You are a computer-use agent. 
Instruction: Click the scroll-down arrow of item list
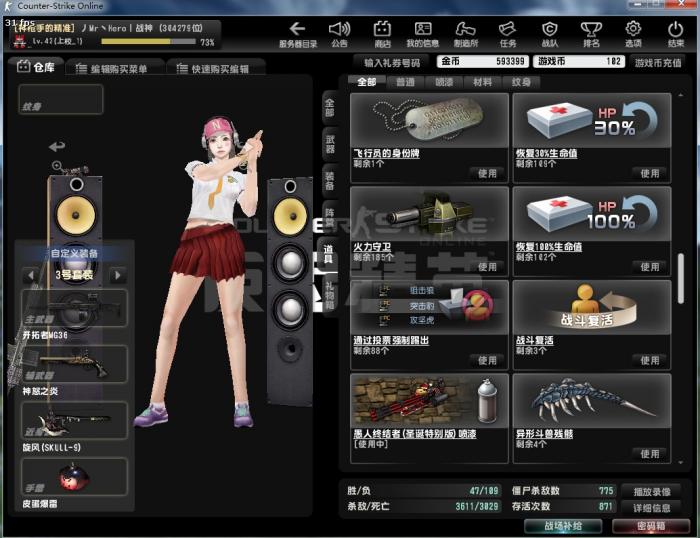[x=681, y=462]
